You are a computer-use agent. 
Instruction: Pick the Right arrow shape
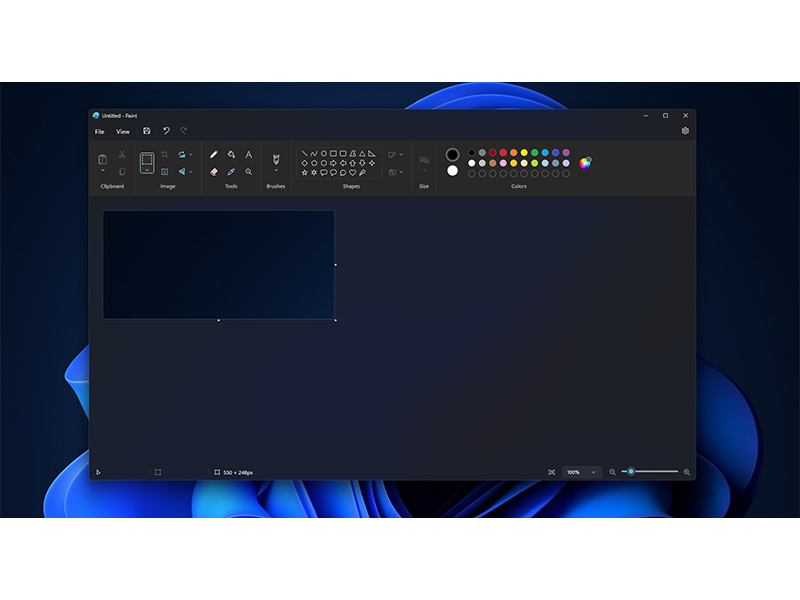click(x=333, y=163)
